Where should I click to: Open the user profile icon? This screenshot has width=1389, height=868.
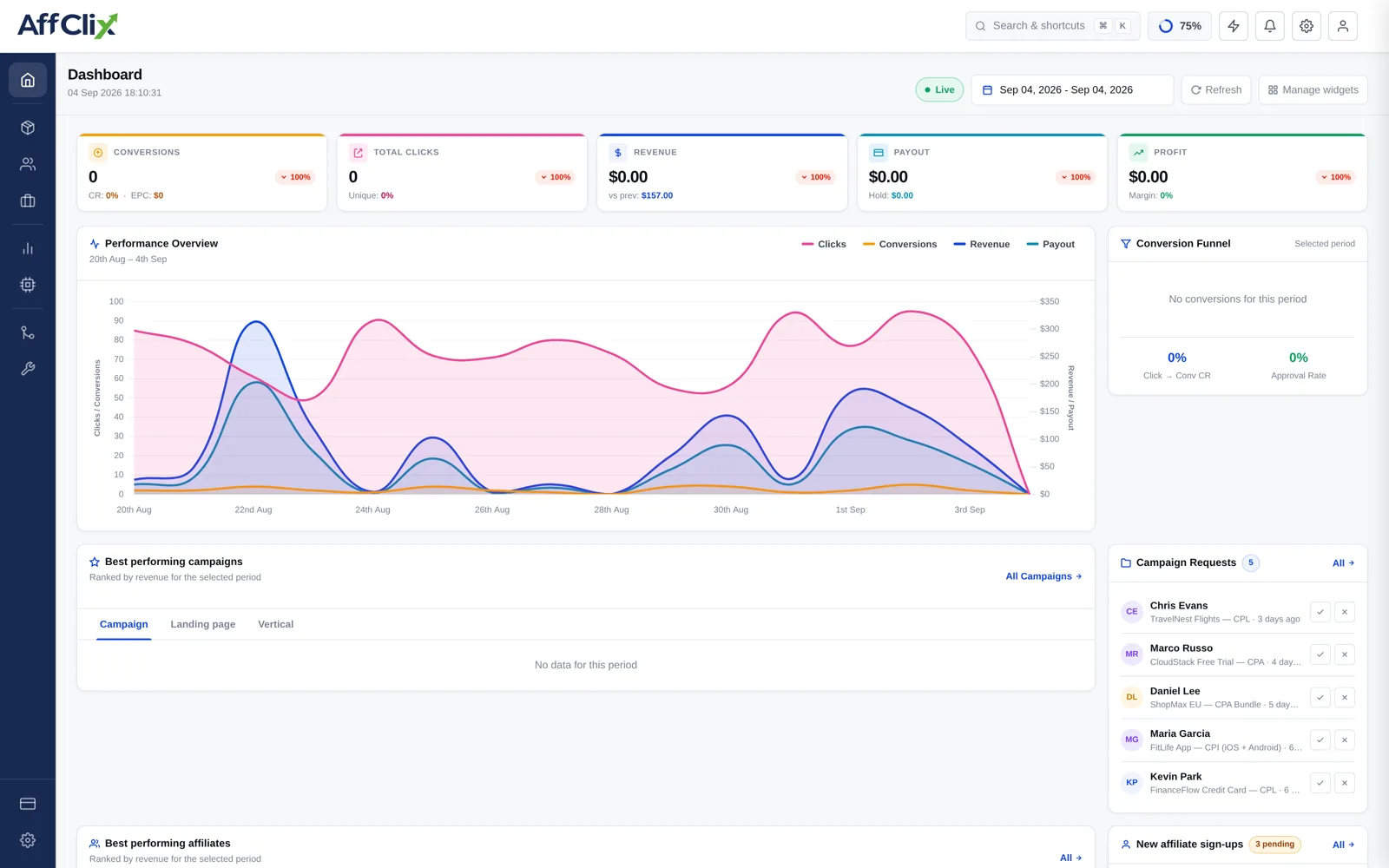(x=1343, y=26)
